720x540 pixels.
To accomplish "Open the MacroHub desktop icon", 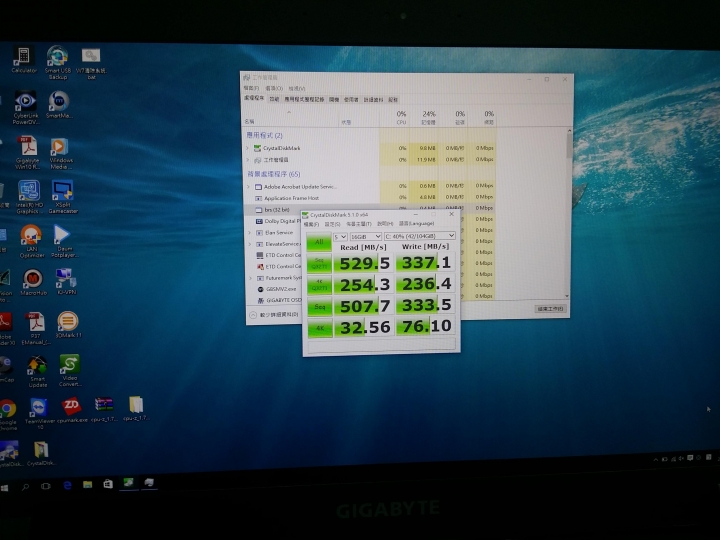I will [x=33, y=282].
